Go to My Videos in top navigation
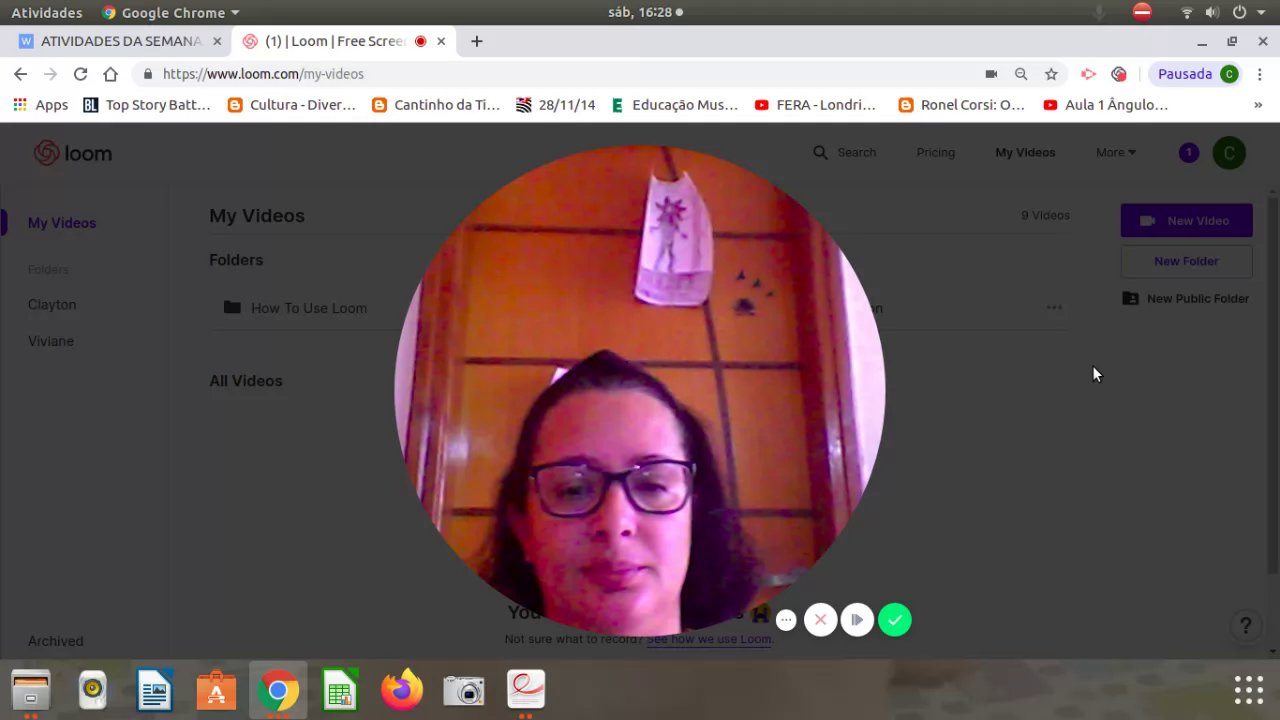This screenshot has height=720, width=1280. pos(1025,152)
